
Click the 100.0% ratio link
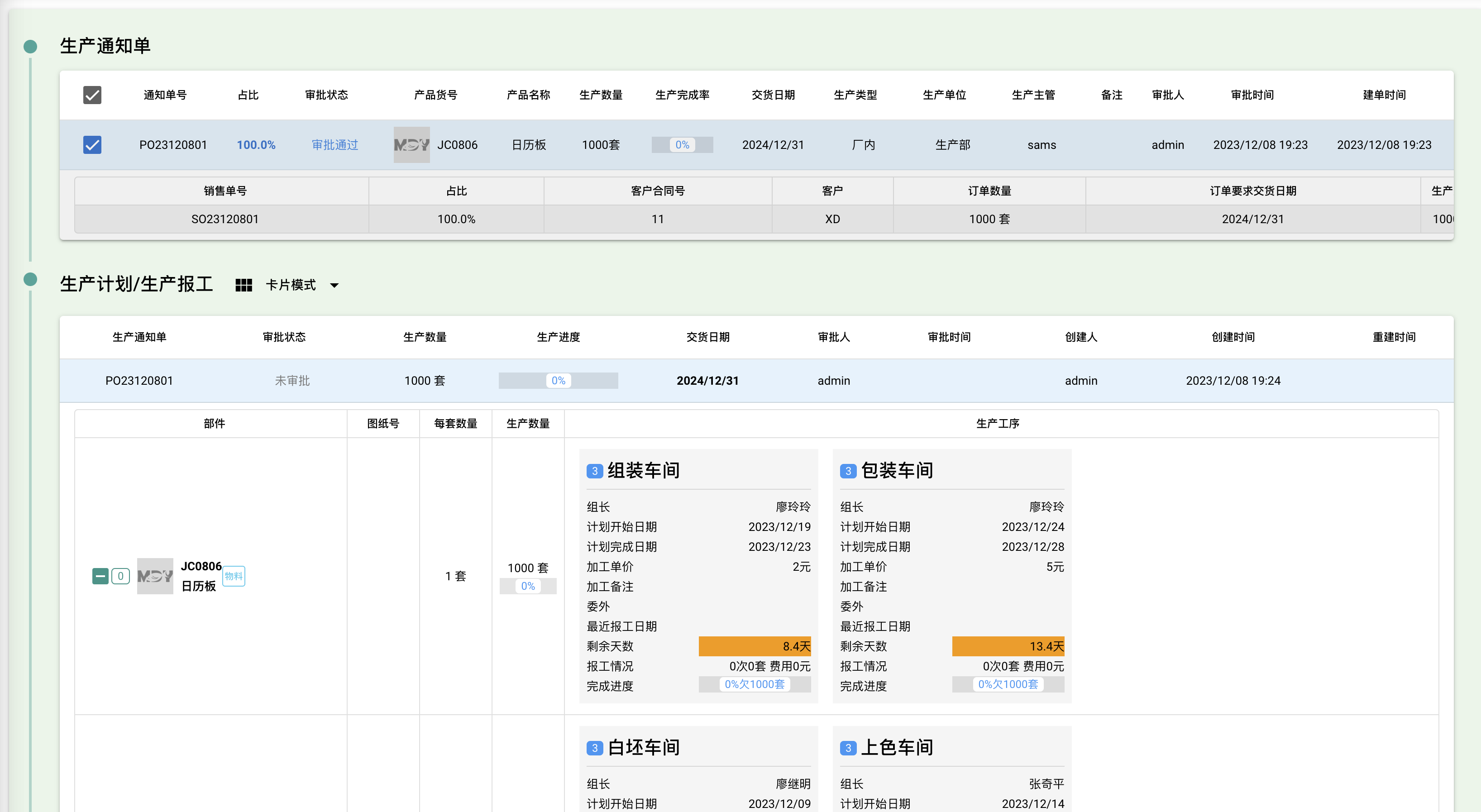(256, 145)
